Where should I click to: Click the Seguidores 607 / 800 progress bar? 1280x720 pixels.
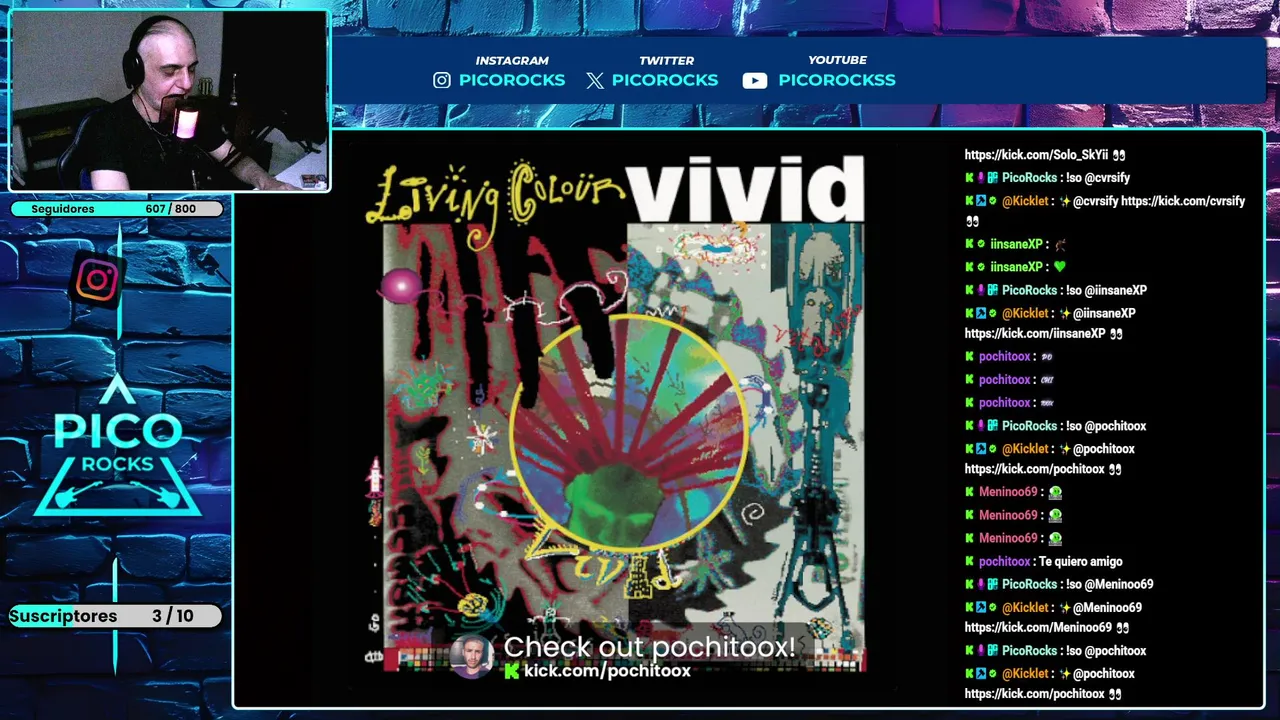[x=116, y=209]
